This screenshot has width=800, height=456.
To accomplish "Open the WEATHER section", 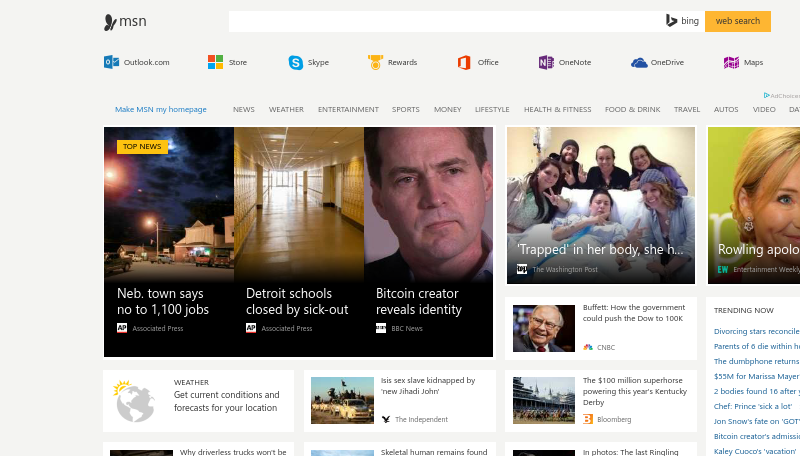I will [286, 109].
